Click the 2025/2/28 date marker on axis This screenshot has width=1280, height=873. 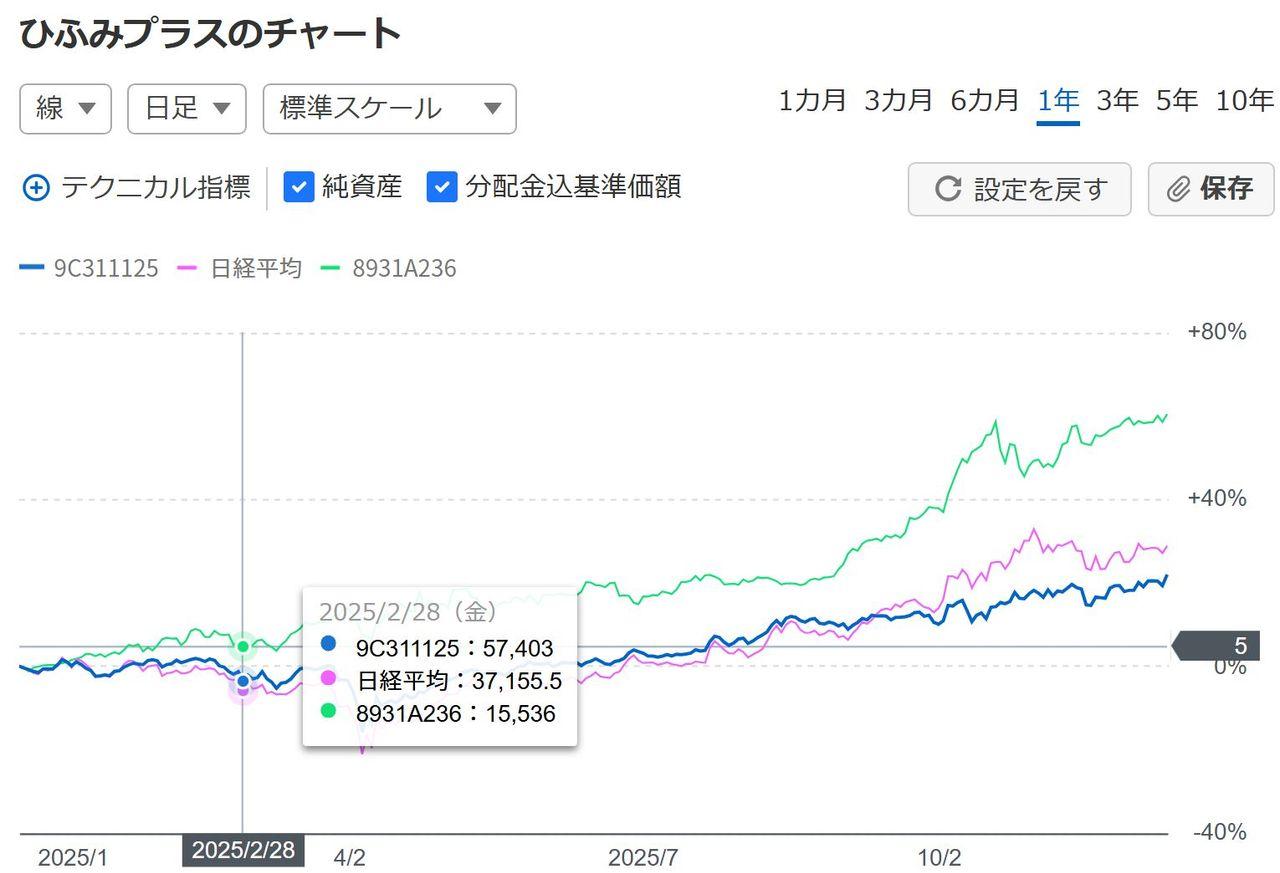pyautogui.click(x=243, y=851)
